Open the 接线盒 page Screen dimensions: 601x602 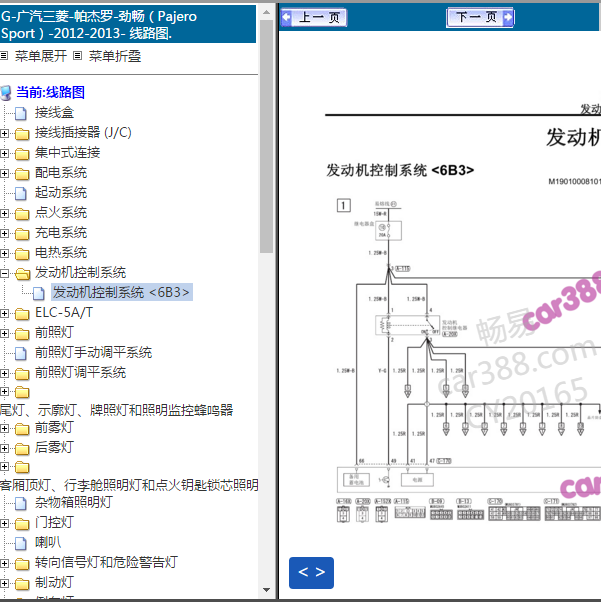[54, 112]
